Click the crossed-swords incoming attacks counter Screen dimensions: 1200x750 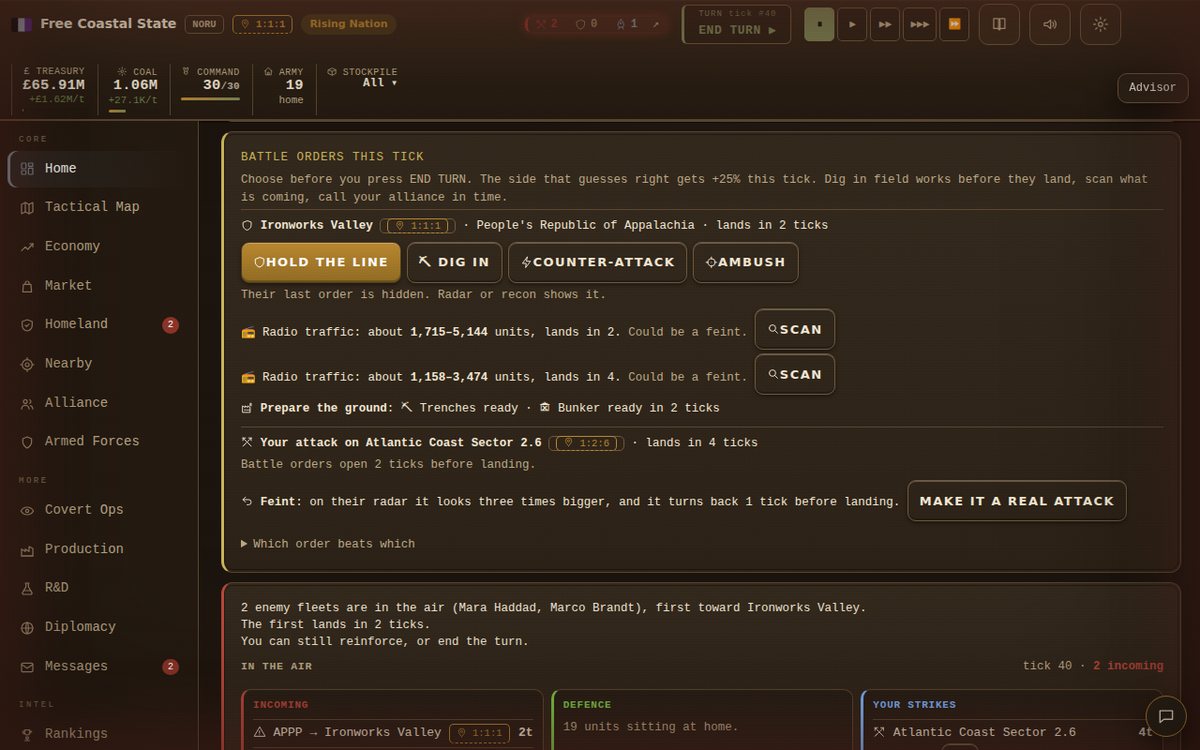(547, 24)
